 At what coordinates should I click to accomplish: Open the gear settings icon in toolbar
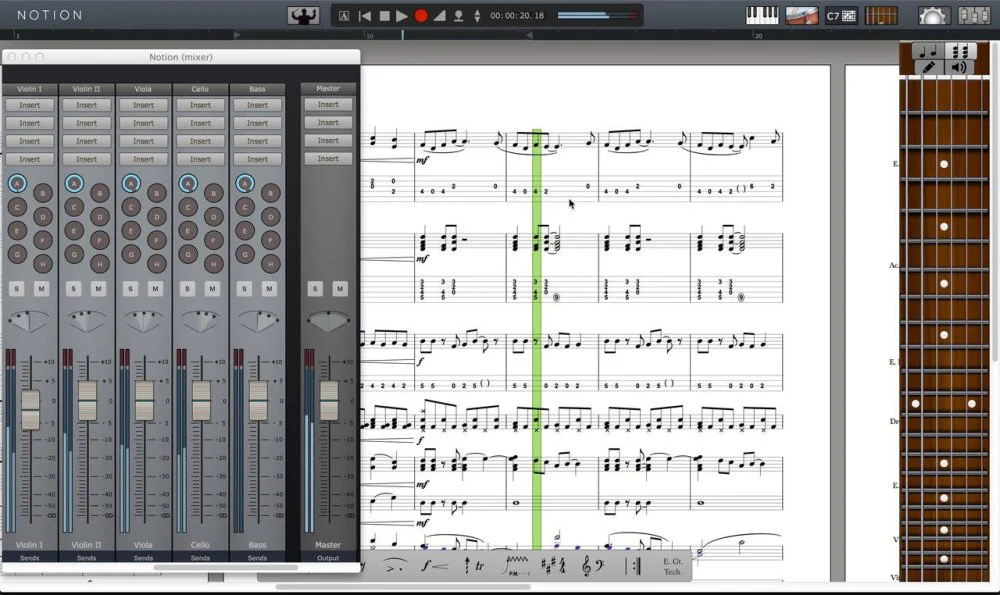coord(933,15)
